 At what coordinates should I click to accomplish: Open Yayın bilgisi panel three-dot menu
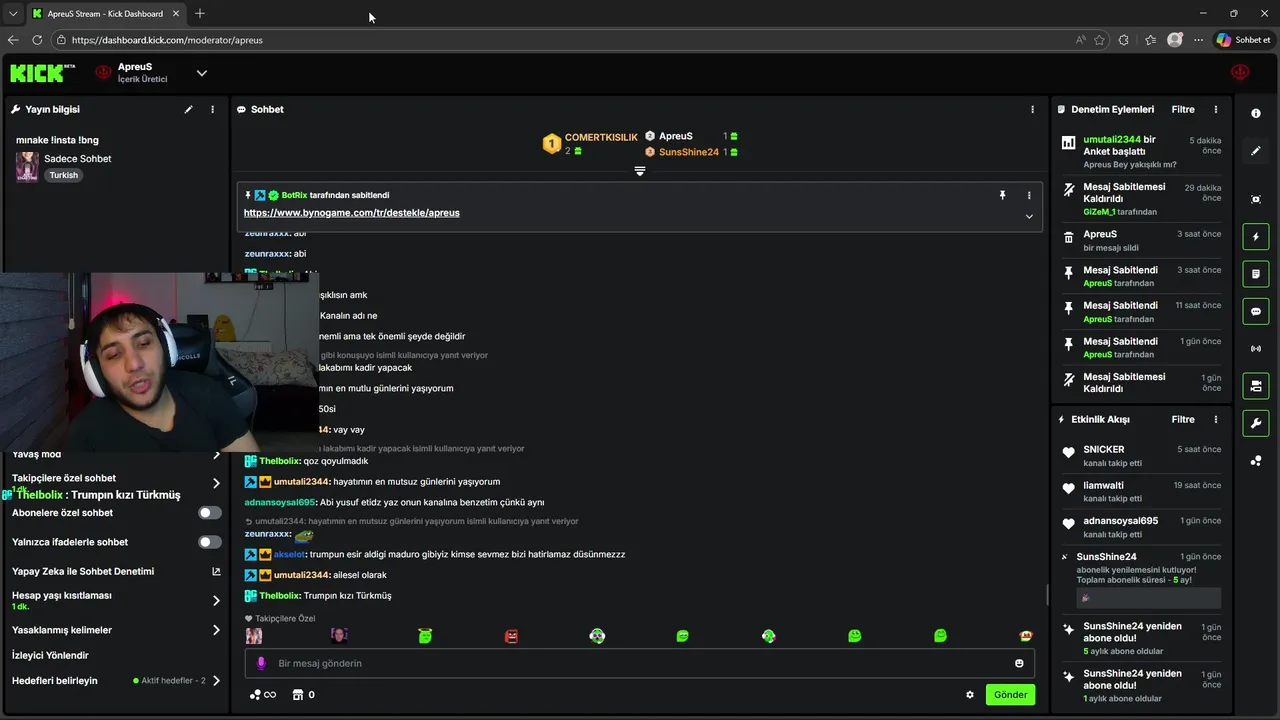coord(212,109)
